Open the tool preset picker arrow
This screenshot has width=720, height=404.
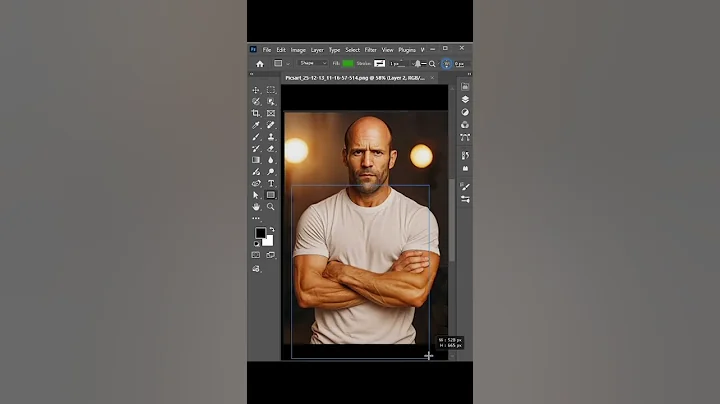click(x=288, y=64)
